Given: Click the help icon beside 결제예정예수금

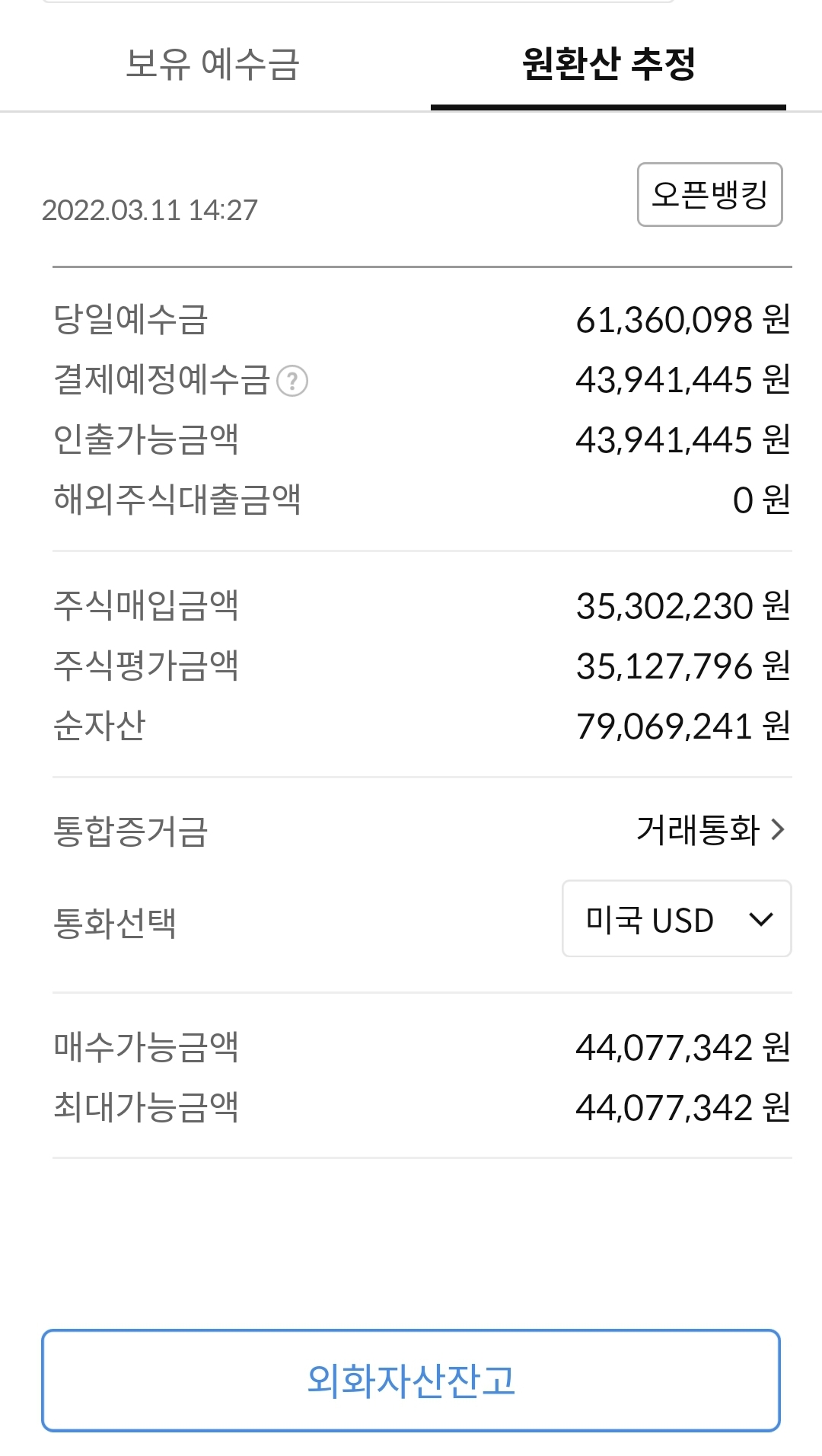Looking at the screenshot, I should [292, 382].
